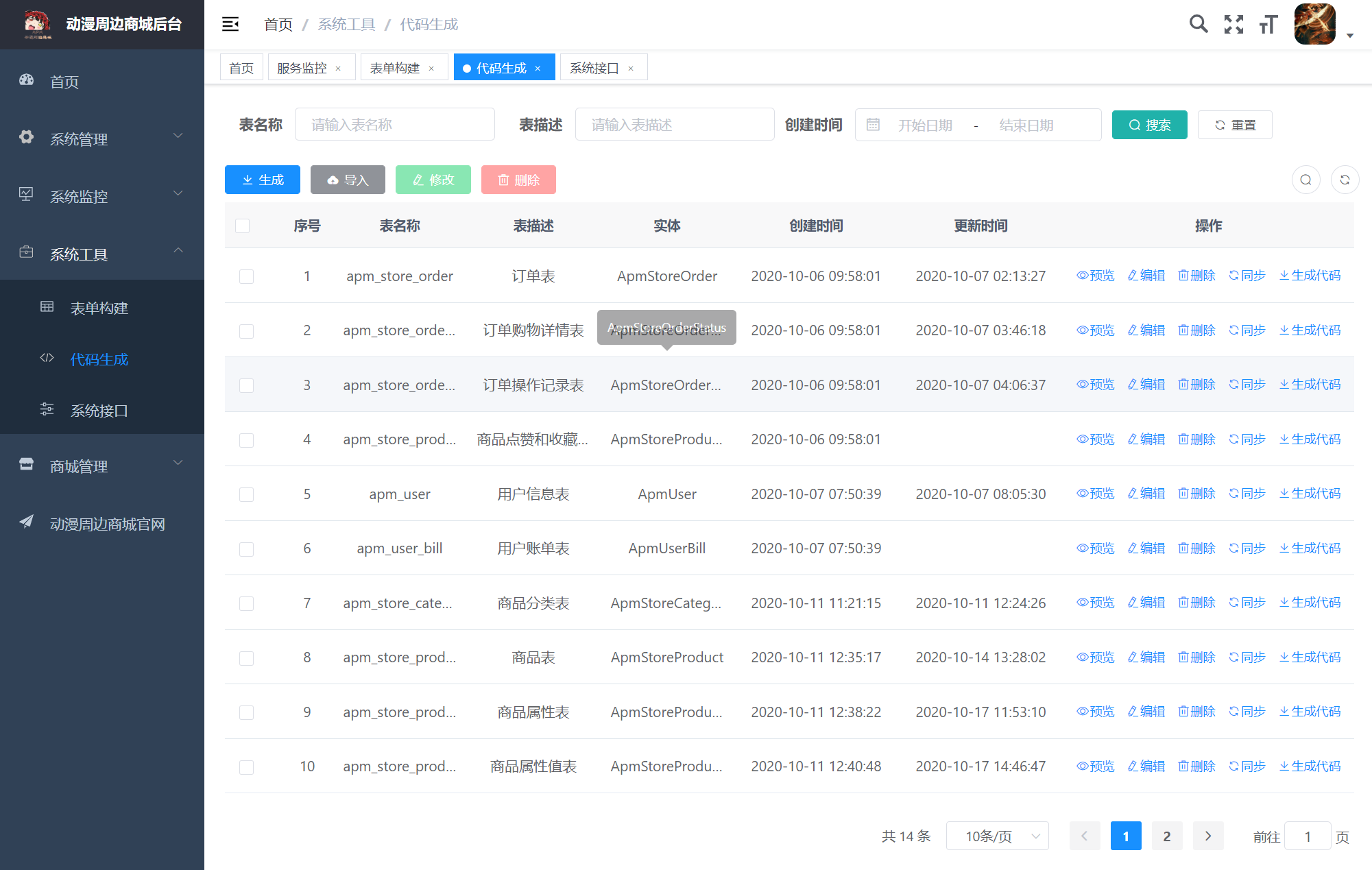Preview the apm_user table row
The width and height of the screenshot is (1372, 870).
(1095, 494)
